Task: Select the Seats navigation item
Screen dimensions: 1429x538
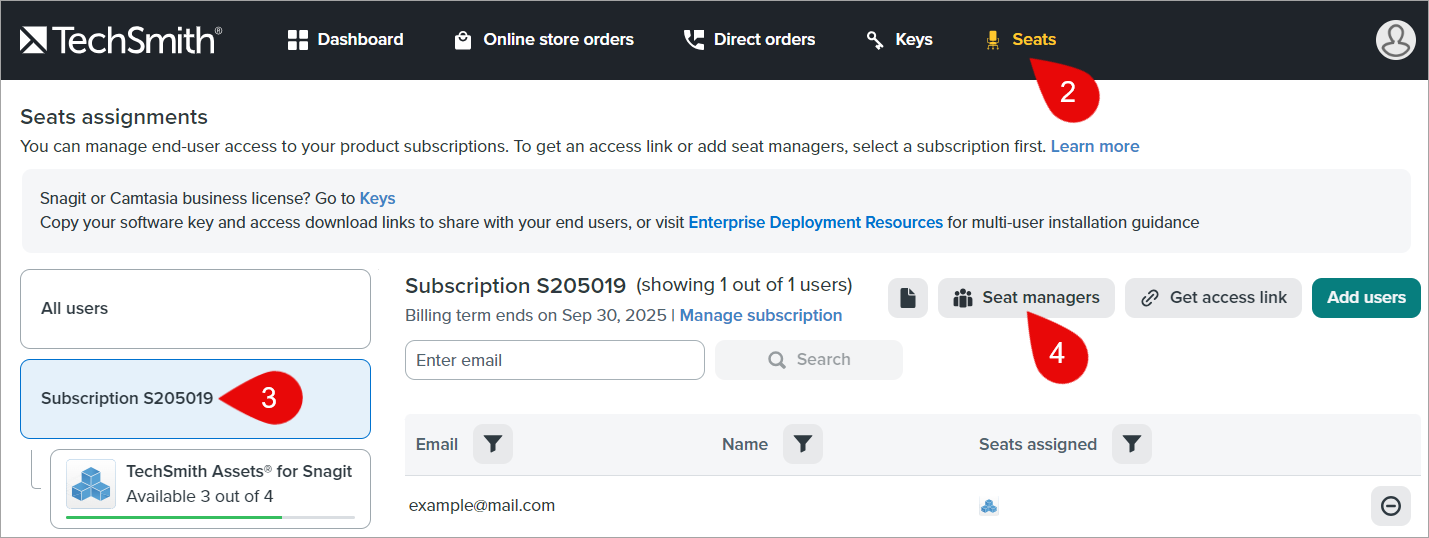Action: 1021,40
